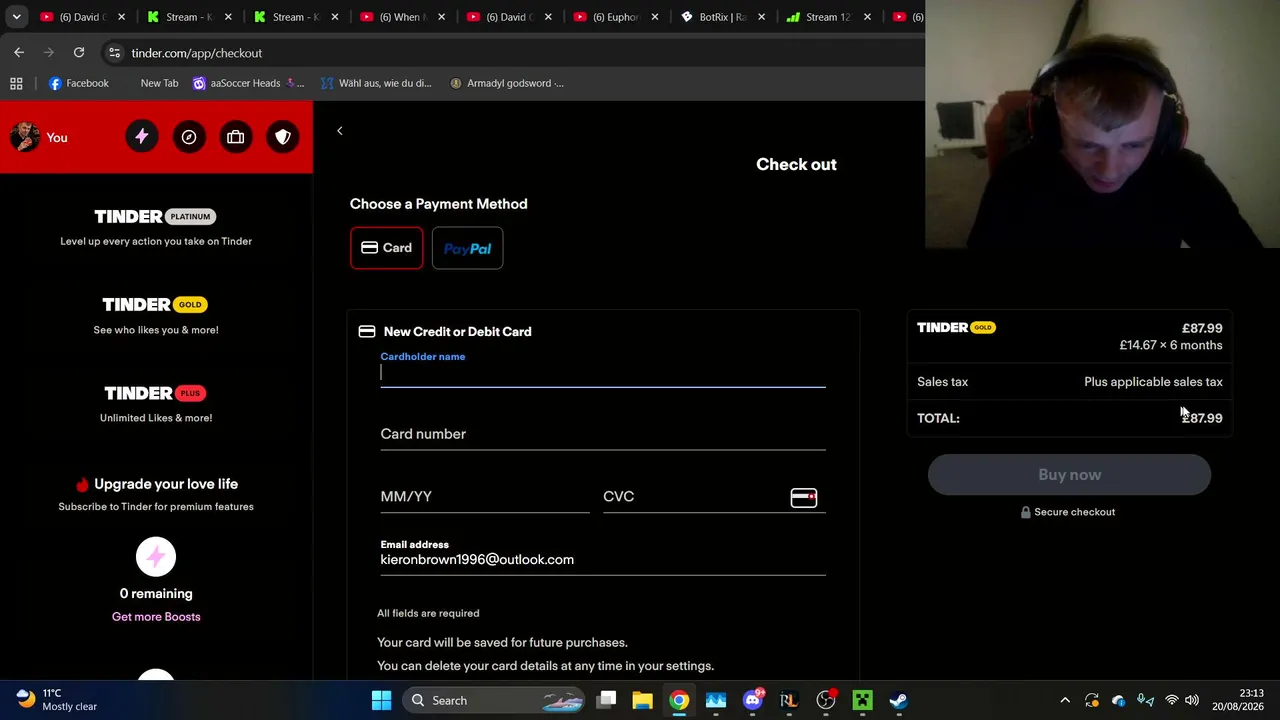
Task: Click the '0 remaining' Boosts text
Action: 156,594
